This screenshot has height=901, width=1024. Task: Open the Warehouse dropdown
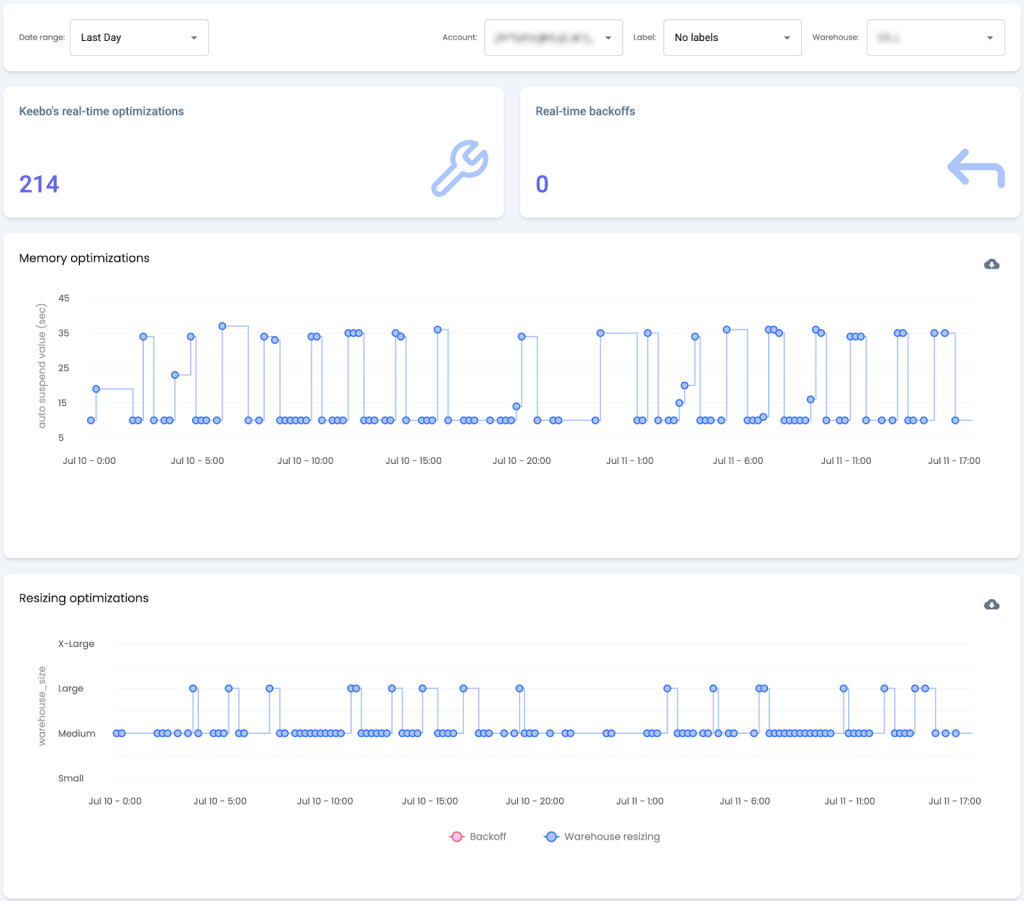[x=935, y=37]
